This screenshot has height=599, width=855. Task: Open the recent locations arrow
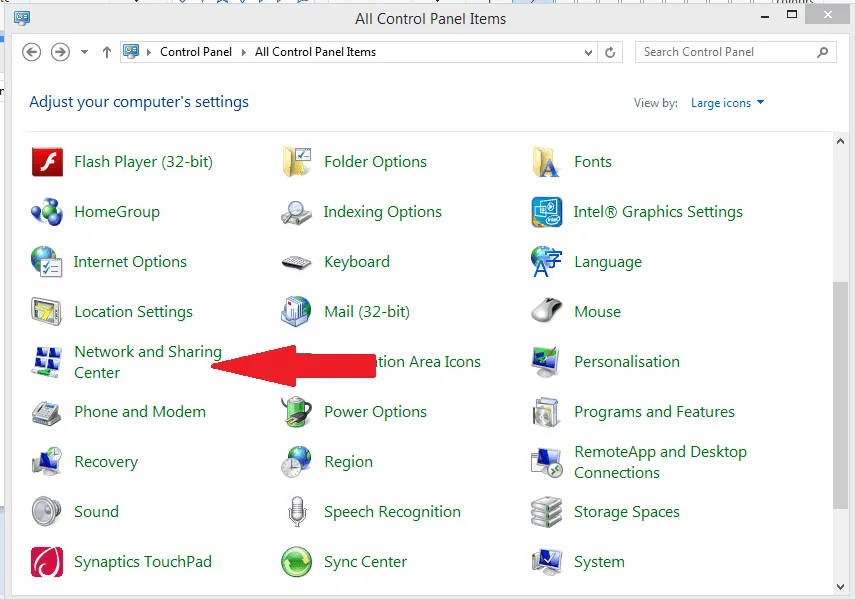[84, 52]
